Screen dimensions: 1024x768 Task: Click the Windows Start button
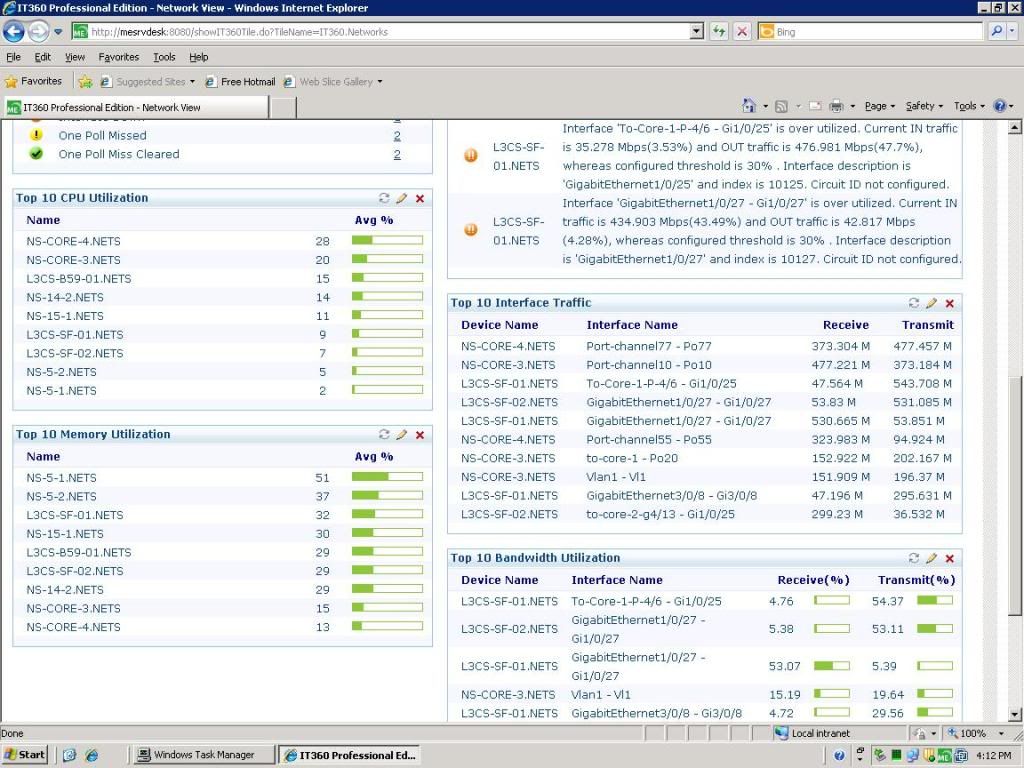25,755
